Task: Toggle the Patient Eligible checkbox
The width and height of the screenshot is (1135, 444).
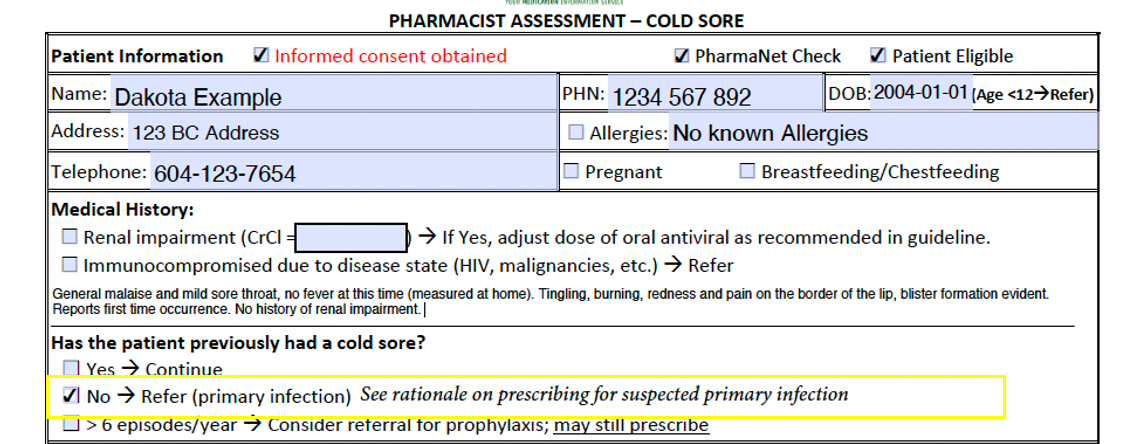Action: [877, 56]
